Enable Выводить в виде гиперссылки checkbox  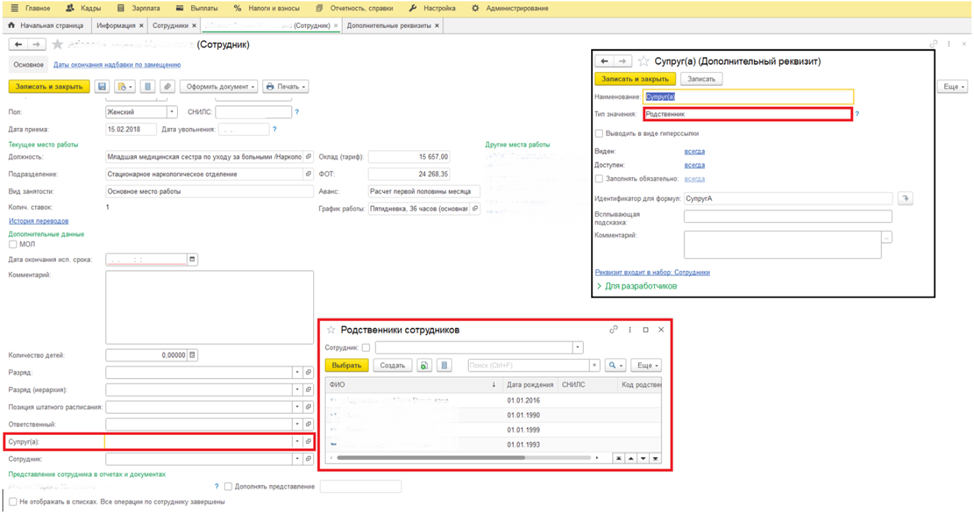click(x=599, y=134)
